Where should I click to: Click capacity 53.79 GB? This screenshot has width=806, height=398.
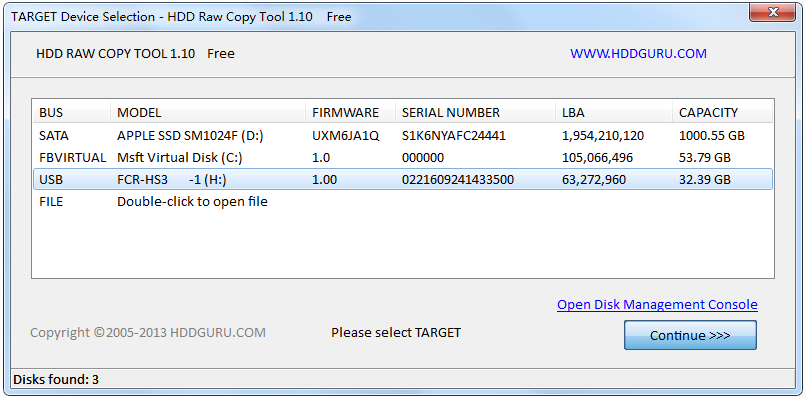point(705,157)
